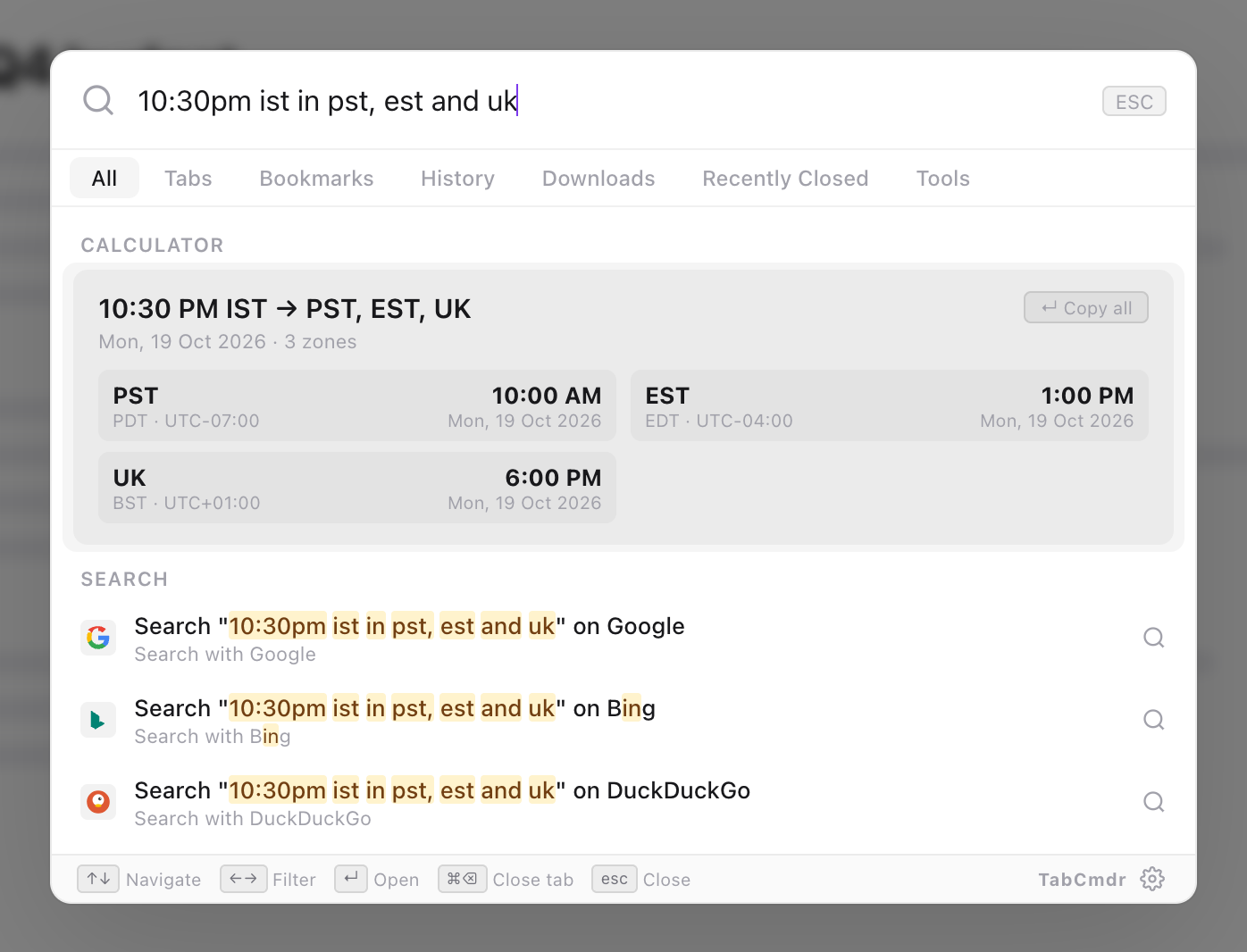Click the 10:30 PM IST conversion heading
The image size is (1247, 952).
285,309
